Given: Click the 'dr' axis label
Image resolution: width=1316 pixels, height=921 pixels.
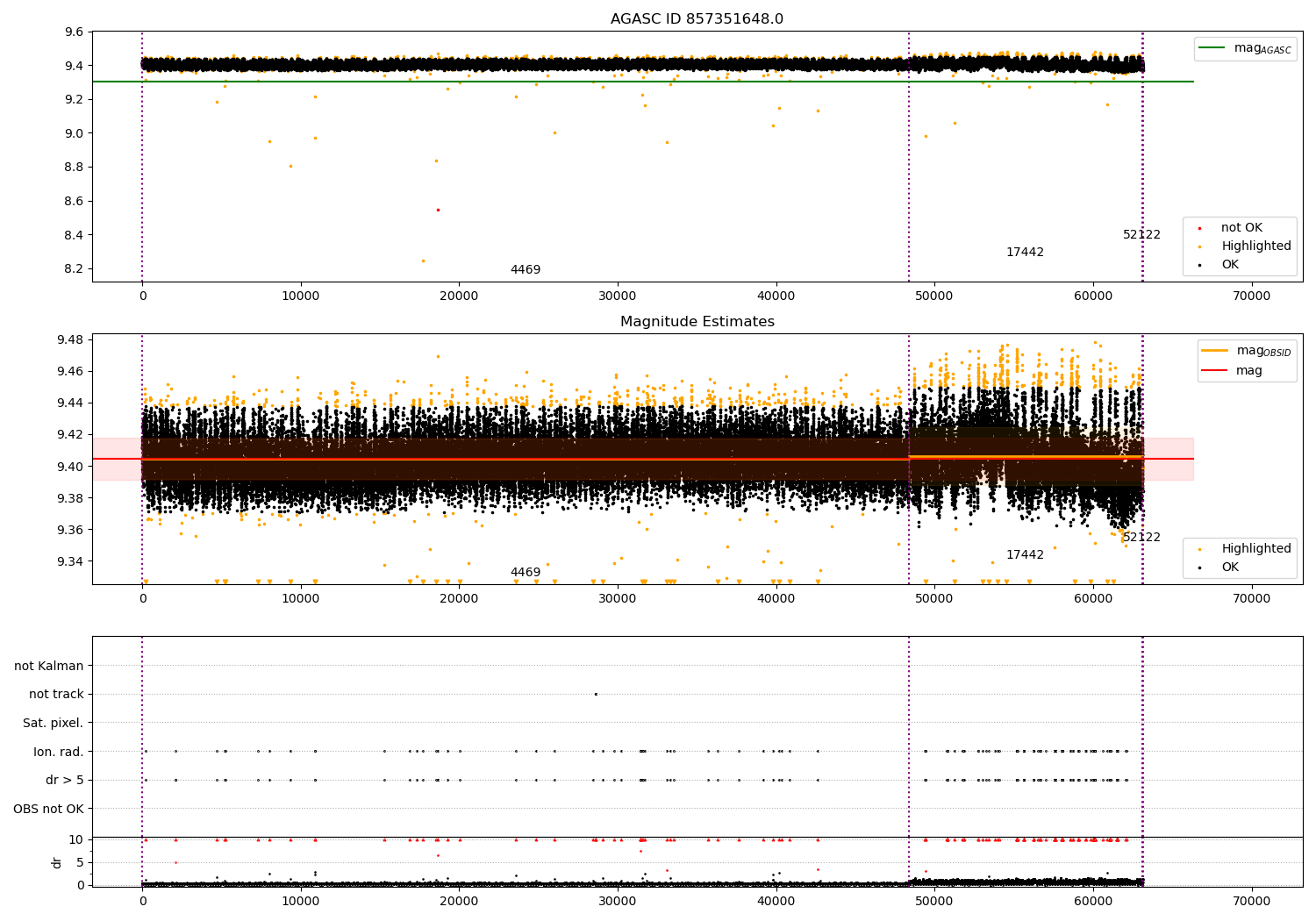Looking at the screenshot, I should click(x=57, y=862).
